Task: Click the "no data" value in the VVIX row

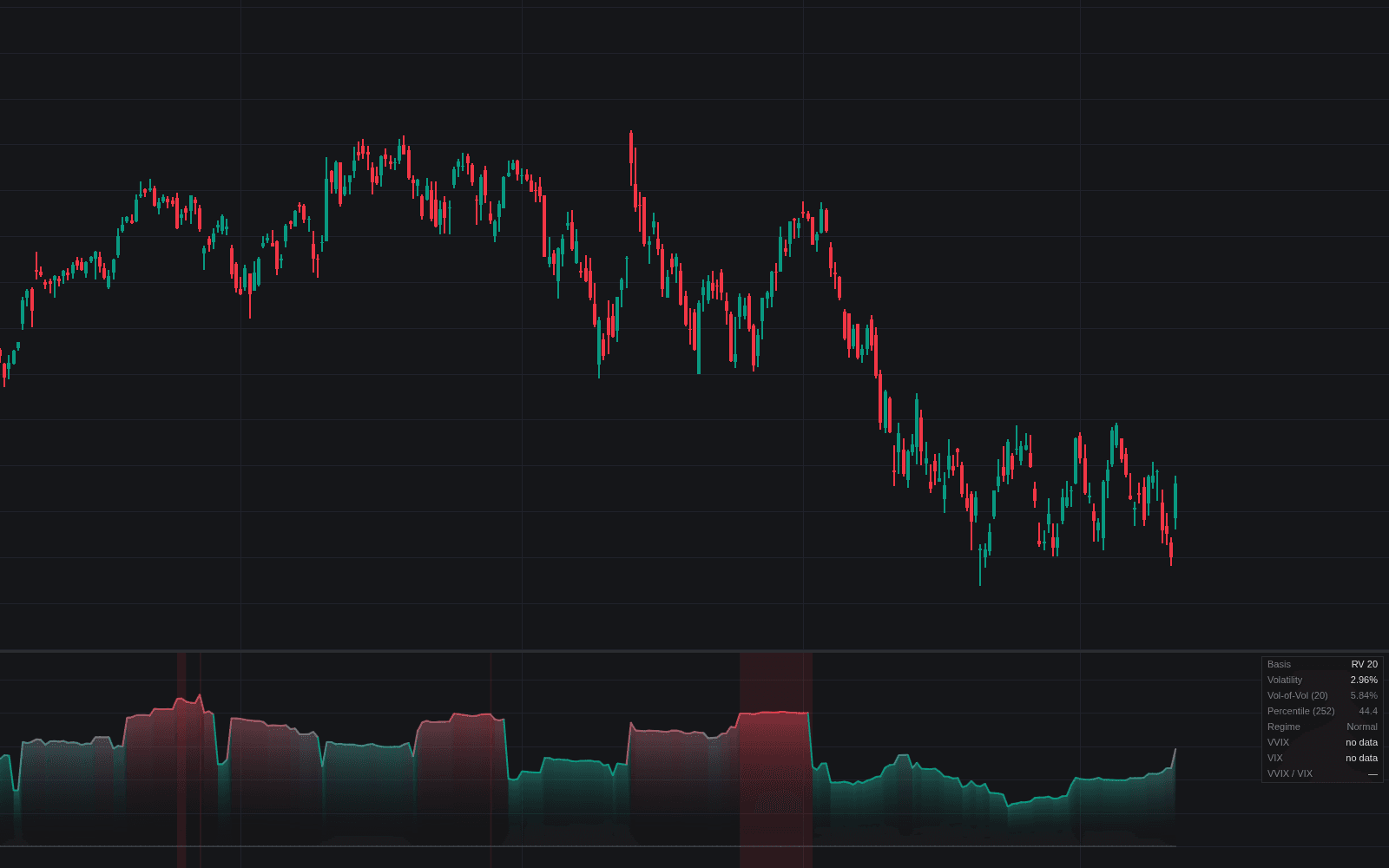Action: (x=1361, y=742)
